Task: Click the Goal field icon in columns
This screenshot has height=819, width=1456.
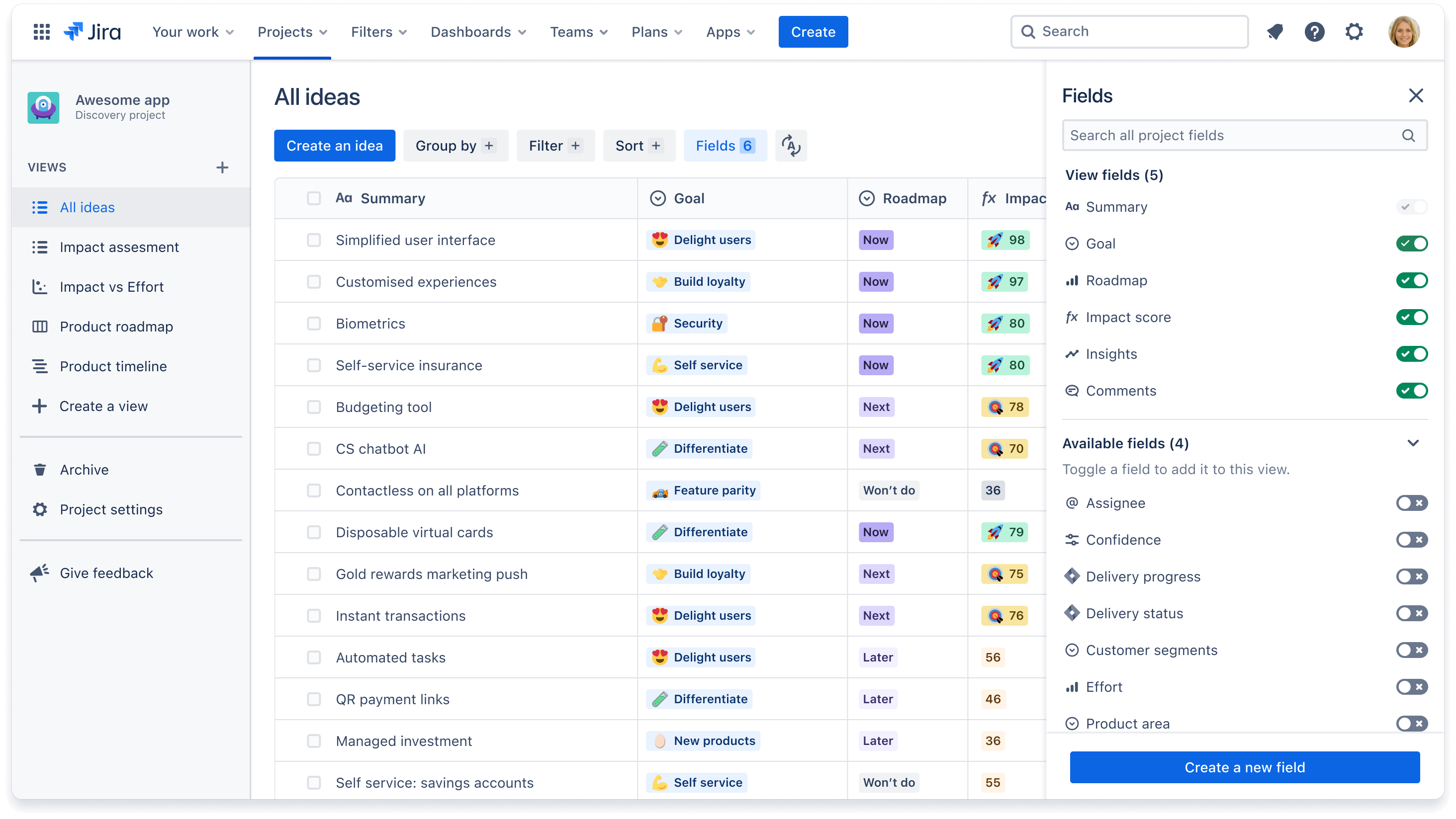Action: pyautogui.click(x=658, y=198)
